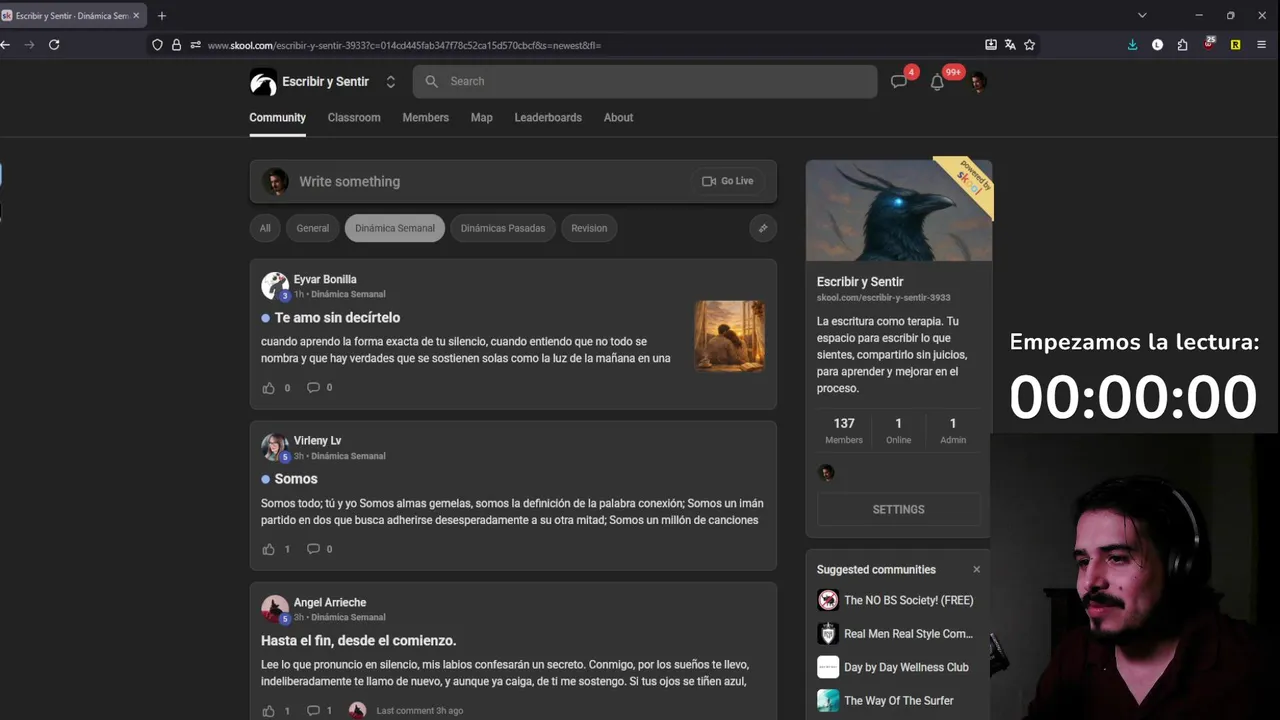Click the search magnifier icon
The image size is (1280, 720).
click(x=432, y=82)
